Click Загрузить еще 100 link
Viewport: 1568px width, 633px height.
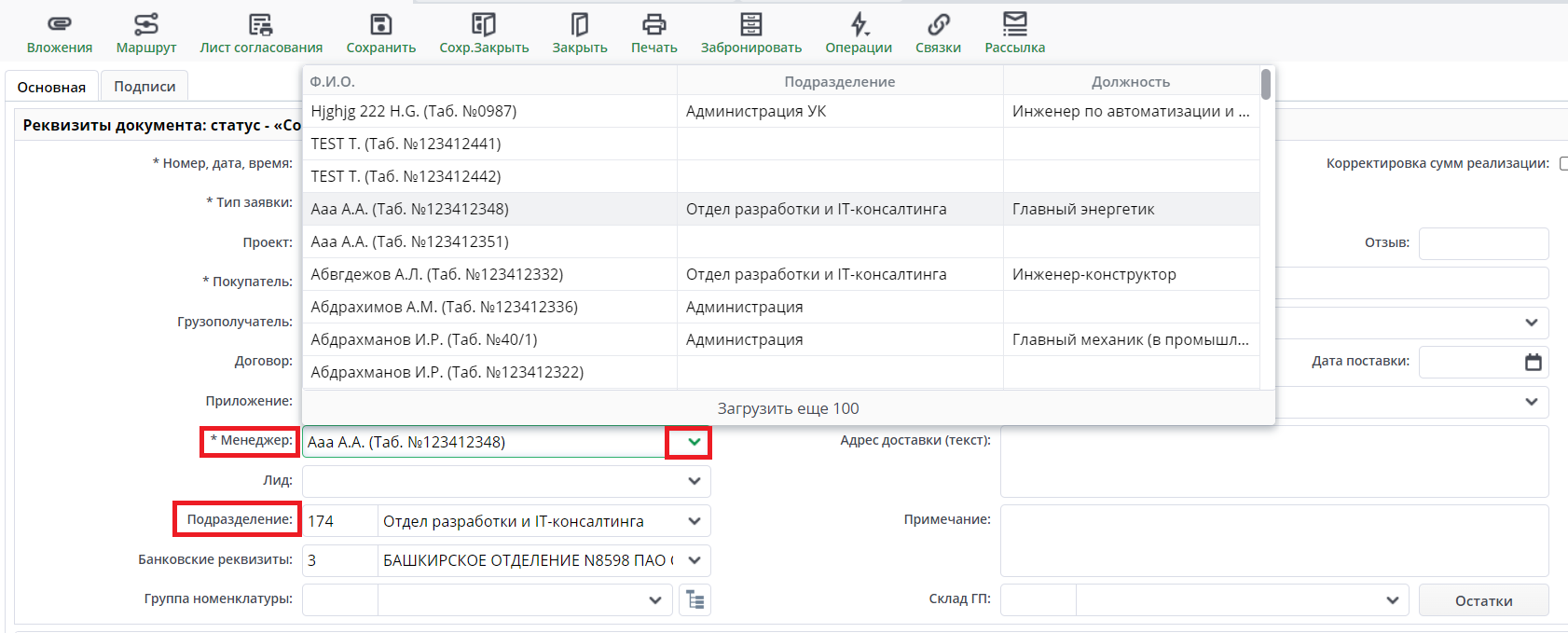tap(788, 408)
